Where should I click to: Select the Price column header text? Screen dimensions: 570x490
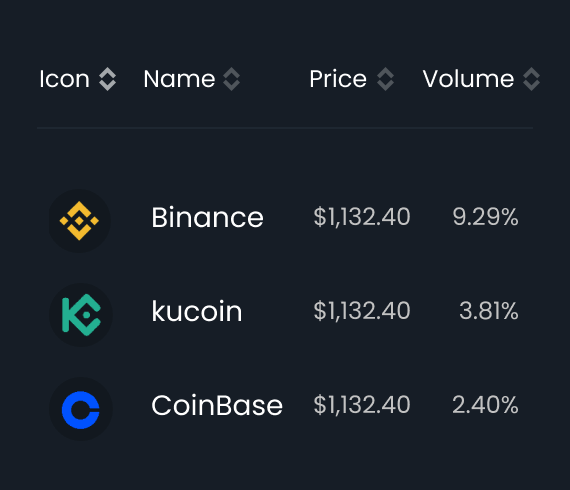(x=338, y=79)
